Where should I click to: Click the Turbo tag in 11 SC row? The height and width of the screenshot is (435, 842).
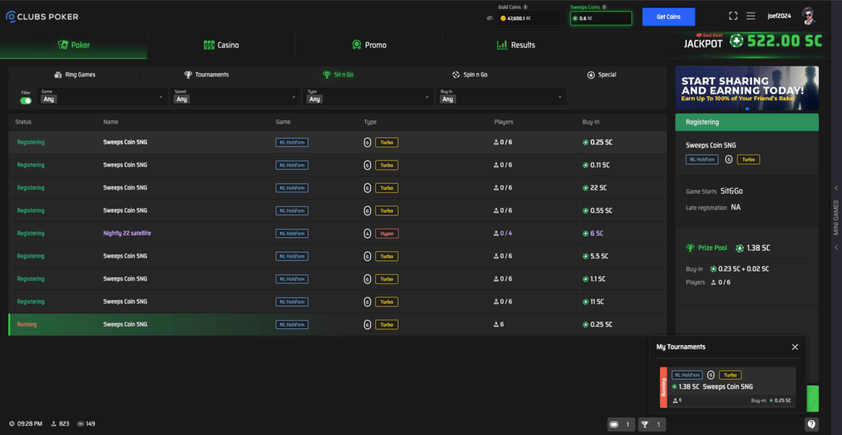point(387,302)
